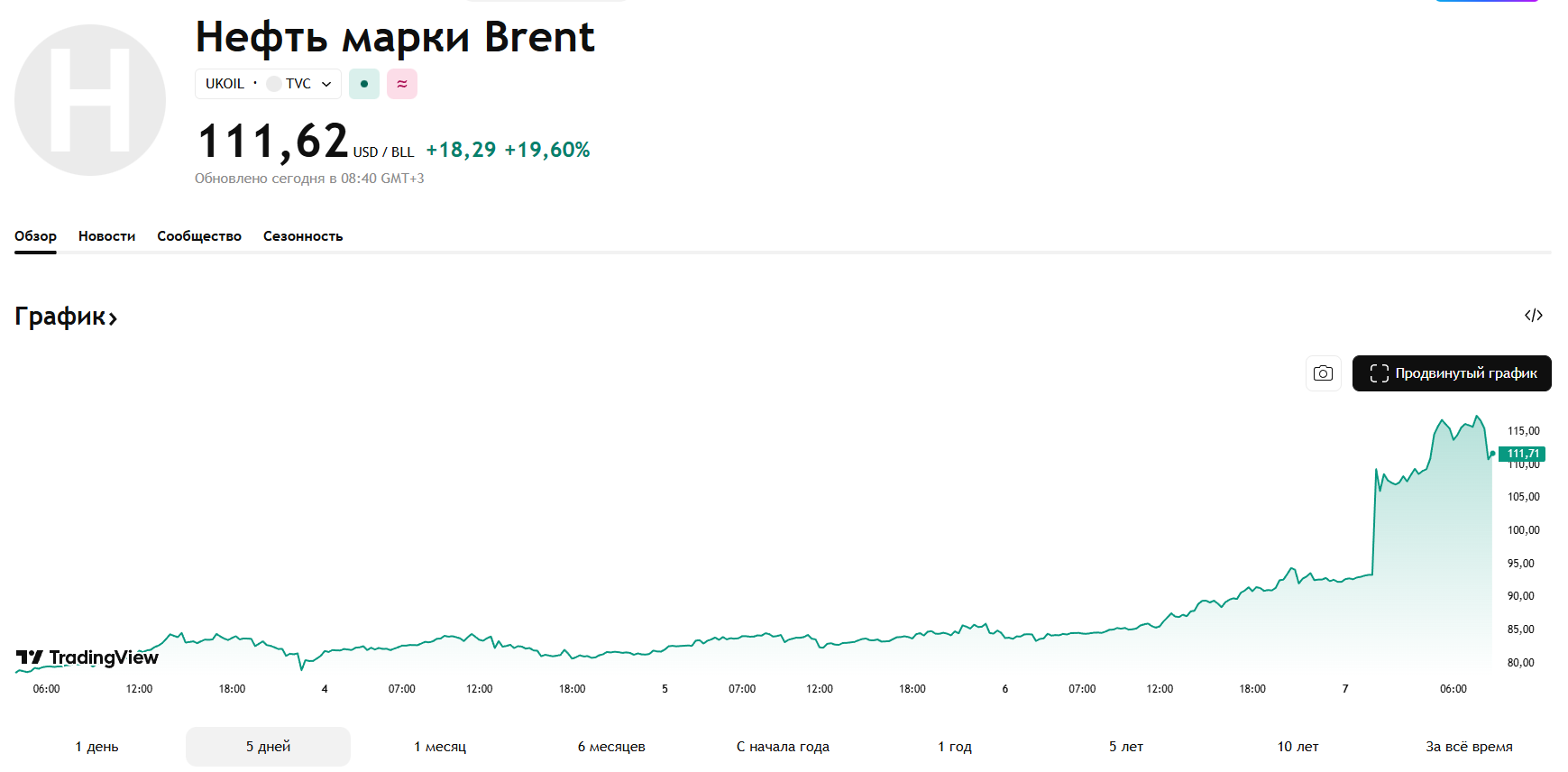Click the current price label 111,71
Viewport: 1568px width, 772px height.
coord(1522,454)
